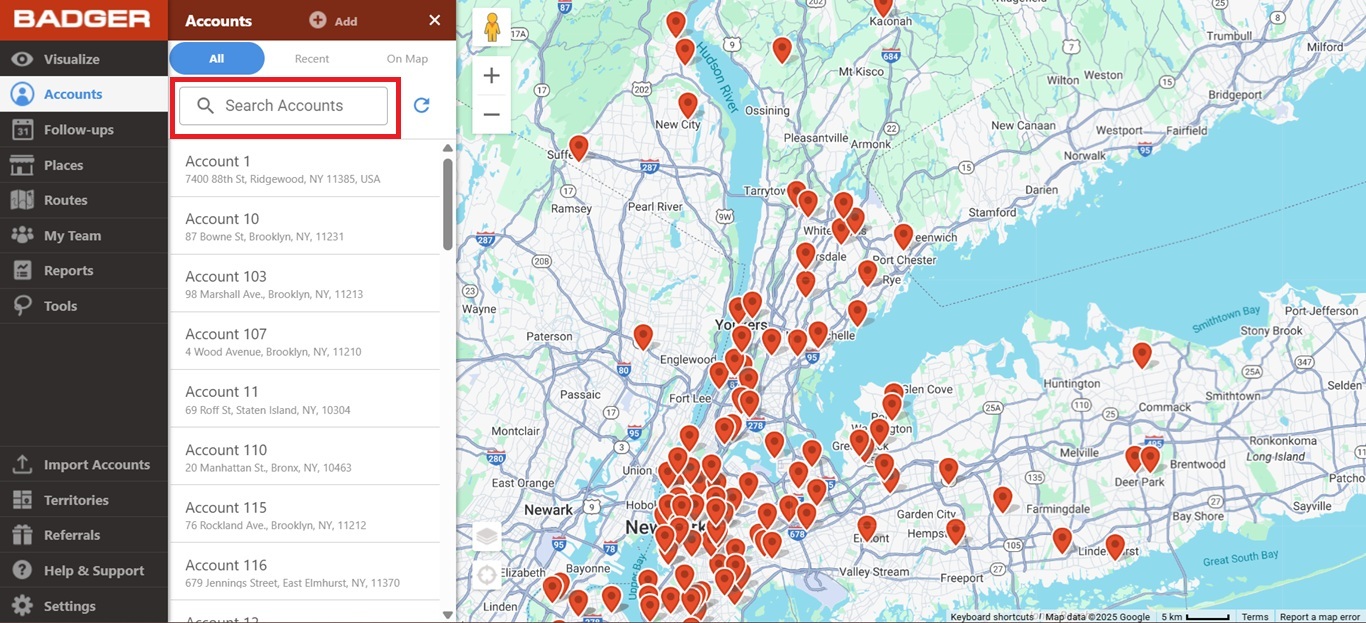Open the Territories page
Image resolution: width=1366 pixels, height=623 pixels.
point(84,500)
